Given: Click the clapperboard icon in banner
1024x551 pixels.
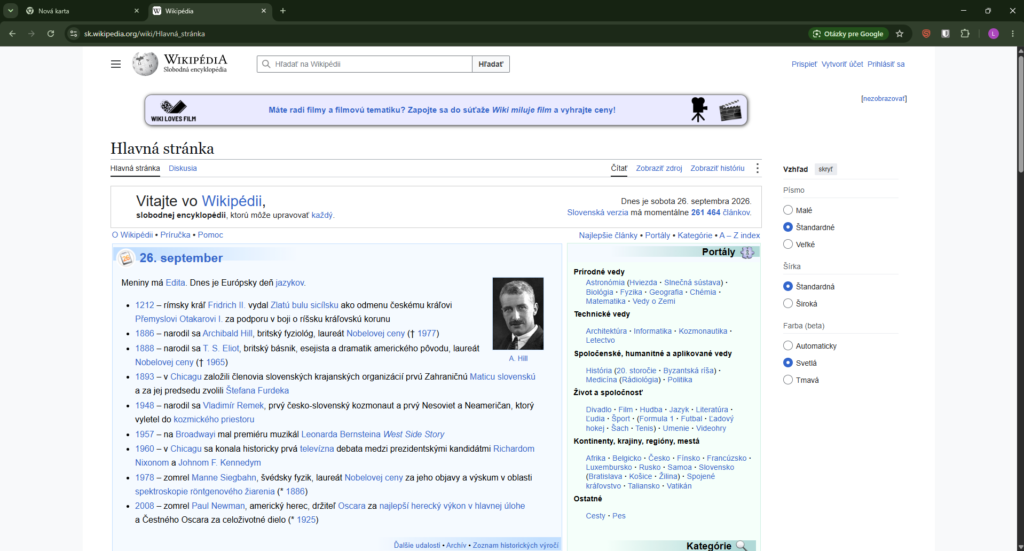Looking at the screenshot, I should [x=730, y=110].
